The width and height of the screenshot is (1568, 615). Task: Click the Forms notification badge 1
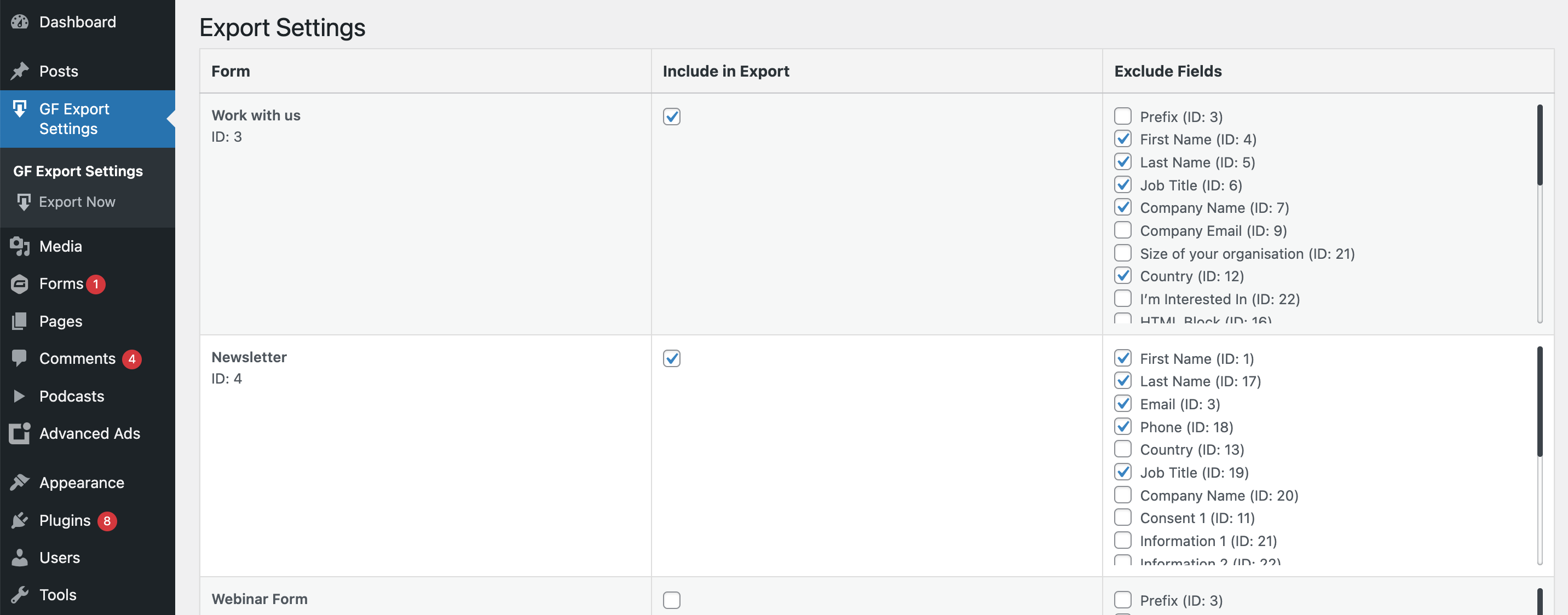tap(96, 284)
